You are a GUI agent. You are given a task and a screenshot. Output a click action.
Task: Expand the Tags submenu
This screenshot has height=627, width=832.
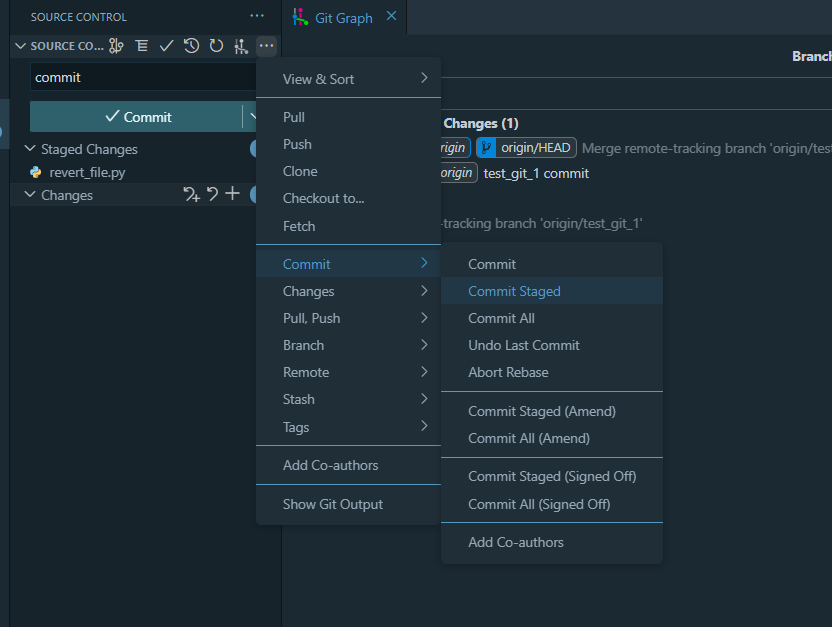[424, 426]
